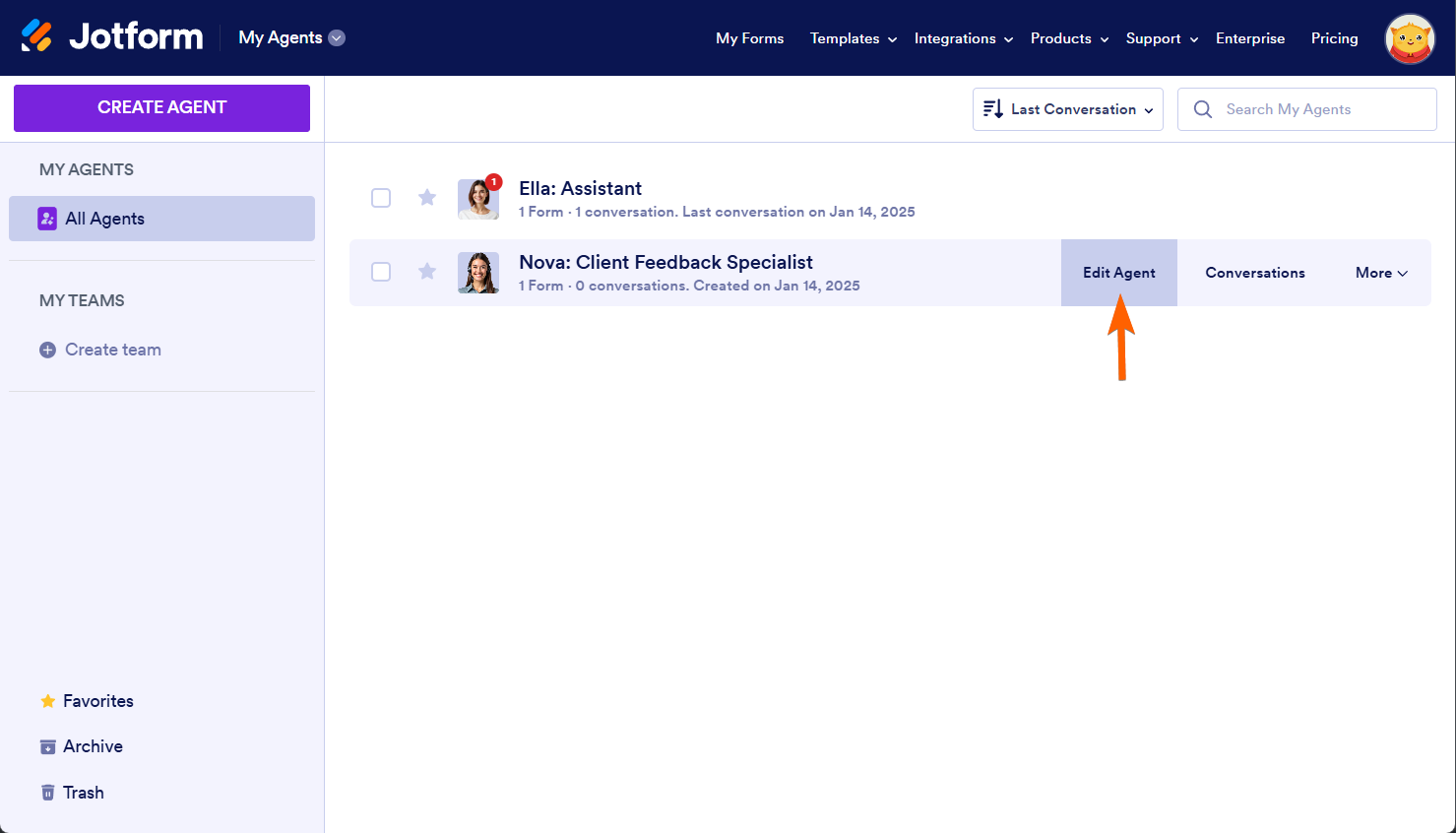Screen dimensions: 1456x833
Task: Open the My Agents dropdown in header
Action: [x=291, y=37]
